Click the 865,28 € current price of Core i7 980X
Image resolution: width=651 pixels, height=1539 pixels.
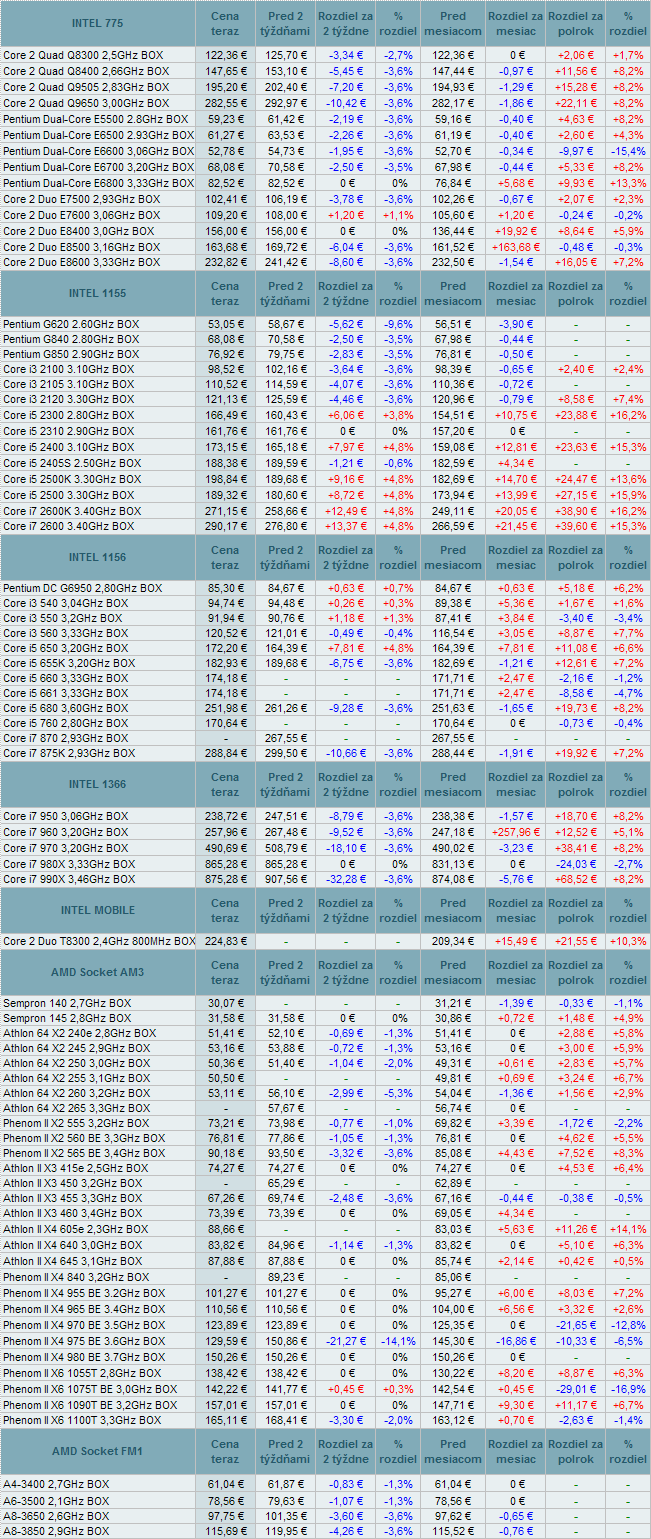click(x=225, y=863)
